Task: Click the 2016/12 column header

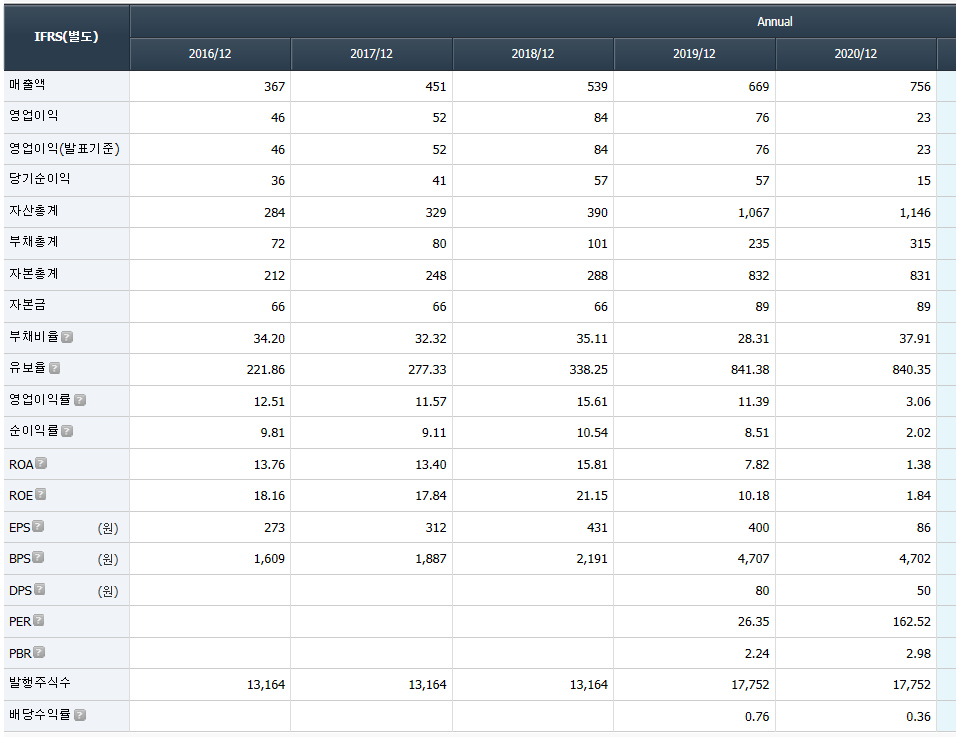Action: point(210,54)
